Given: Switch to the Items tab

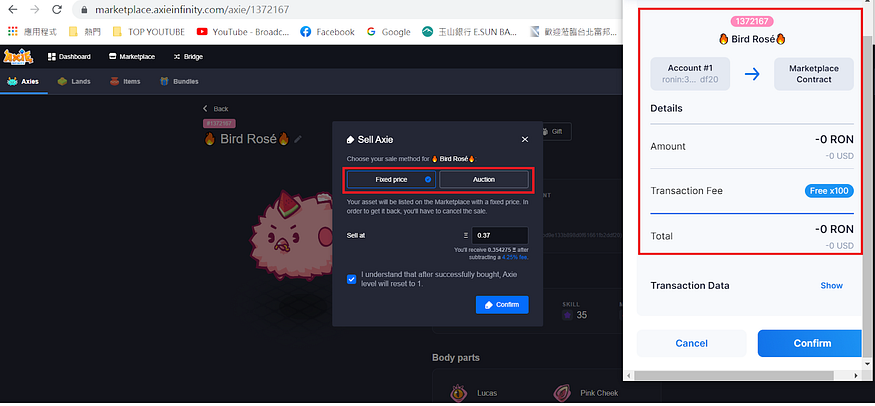Looking at the screenshot, I should pyautogui.click(x=125, y=81).
